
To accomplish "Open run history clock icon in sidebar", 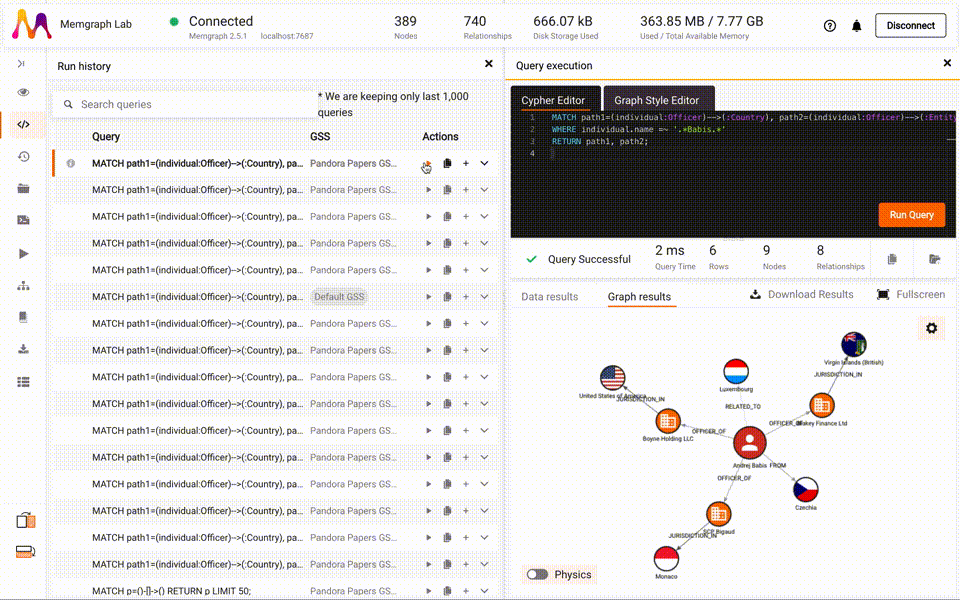I will pyautogui.click(x=23, y=157).
